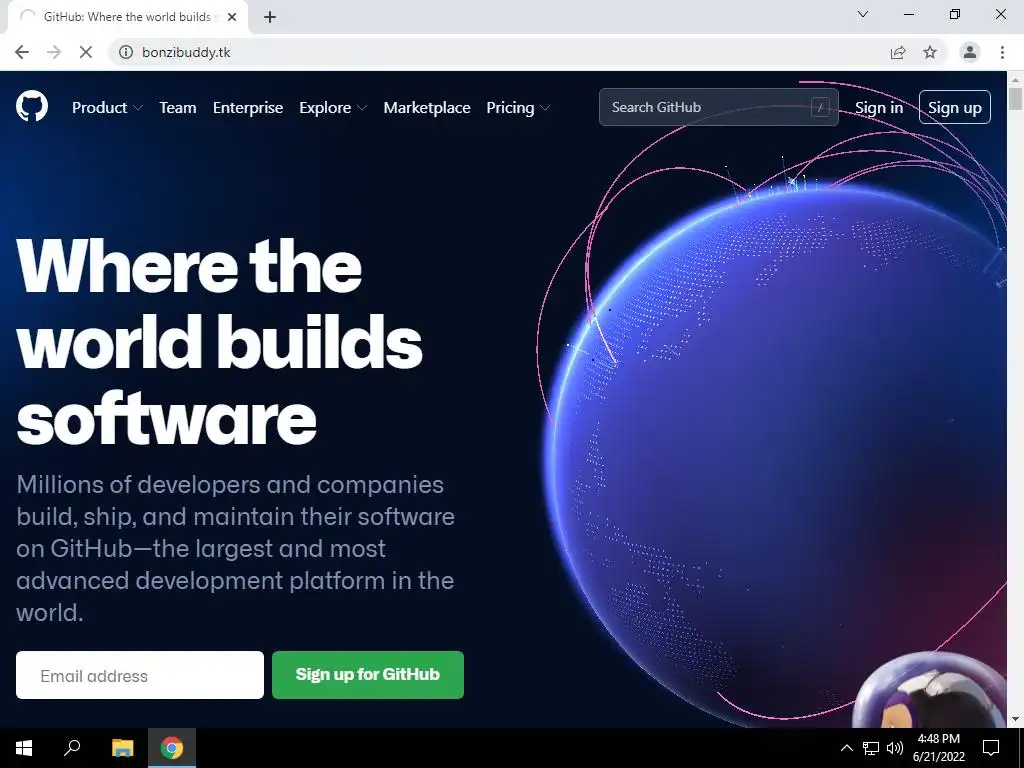Open the Team page

178,108
